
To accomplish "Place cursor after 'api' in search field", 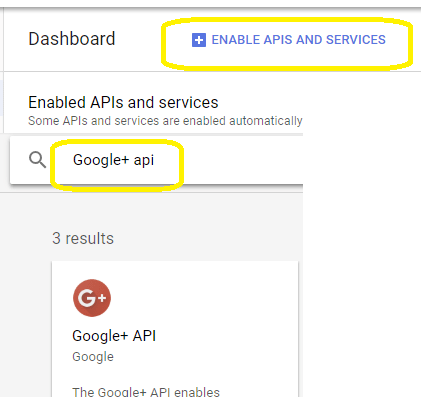I will (x=155, y=160).
